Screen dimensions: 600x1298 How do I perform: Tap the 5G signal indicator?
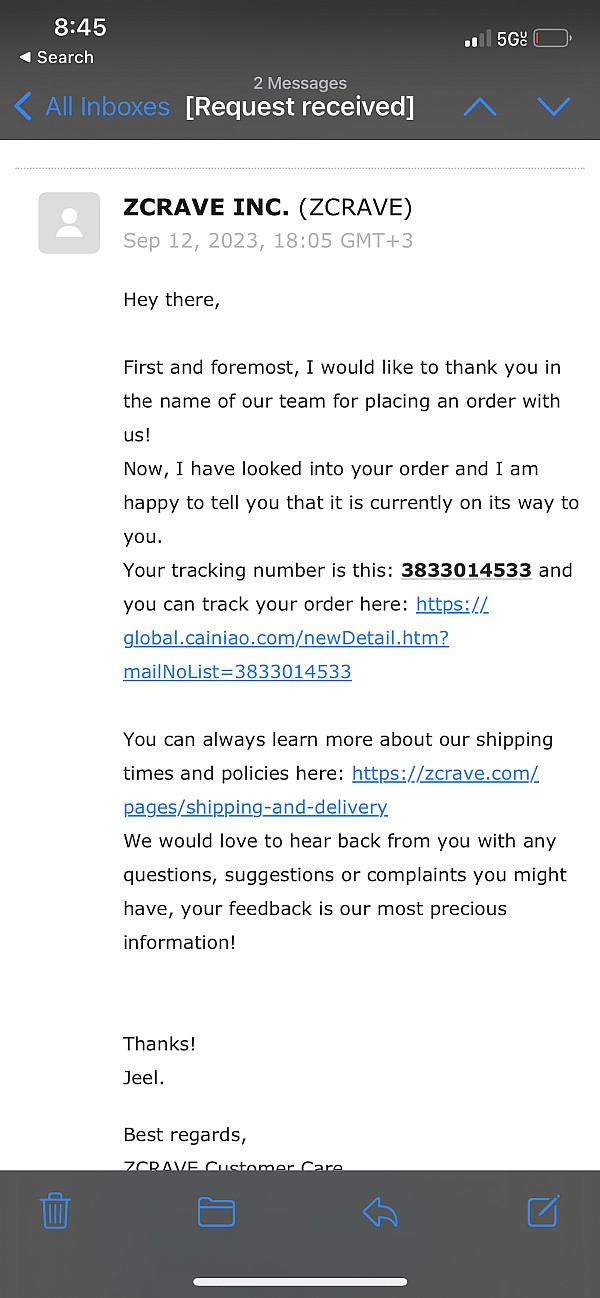tap(511, 39)
